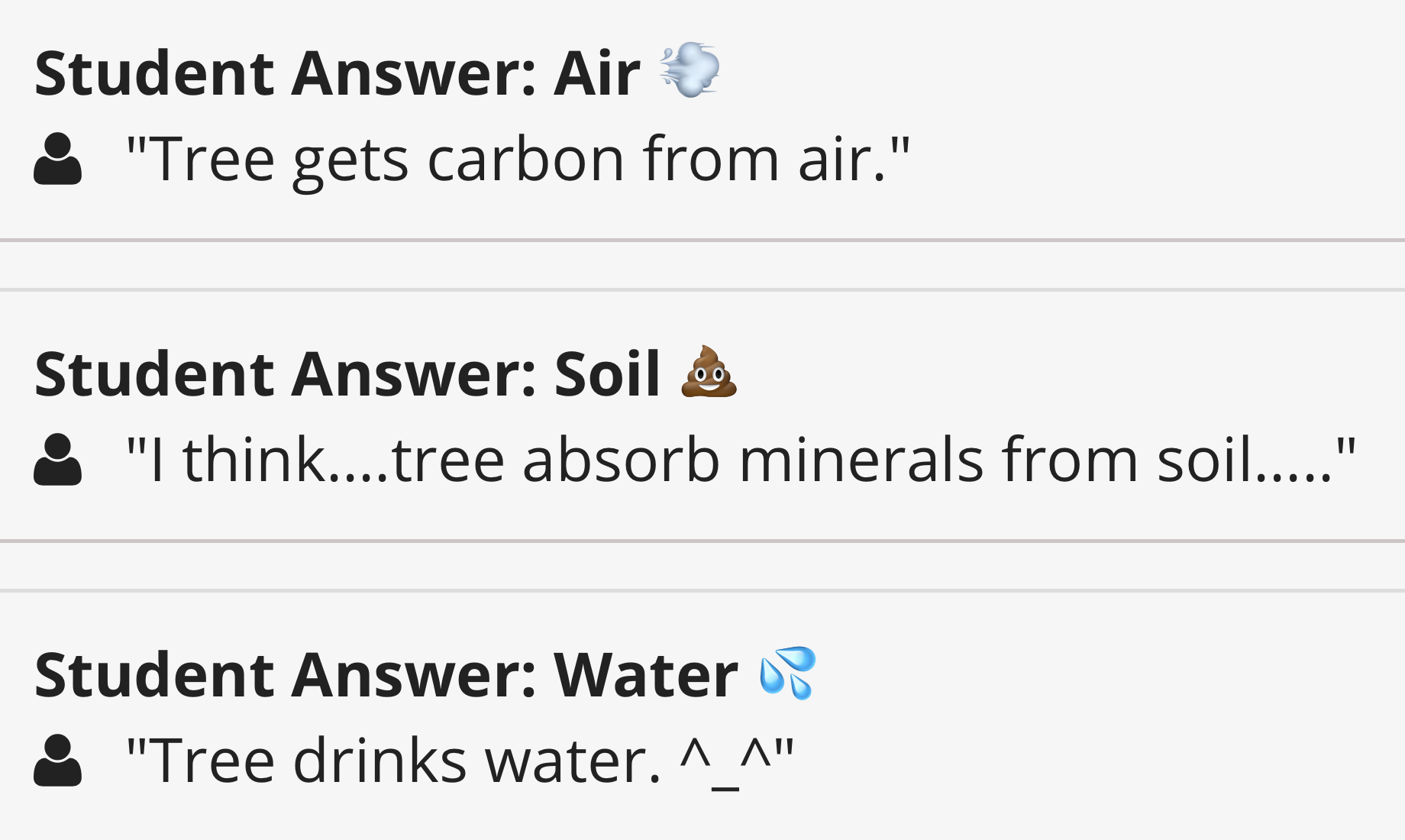Open the Student Answer: Water heading
1405x840 pixels.
point(425,674)
